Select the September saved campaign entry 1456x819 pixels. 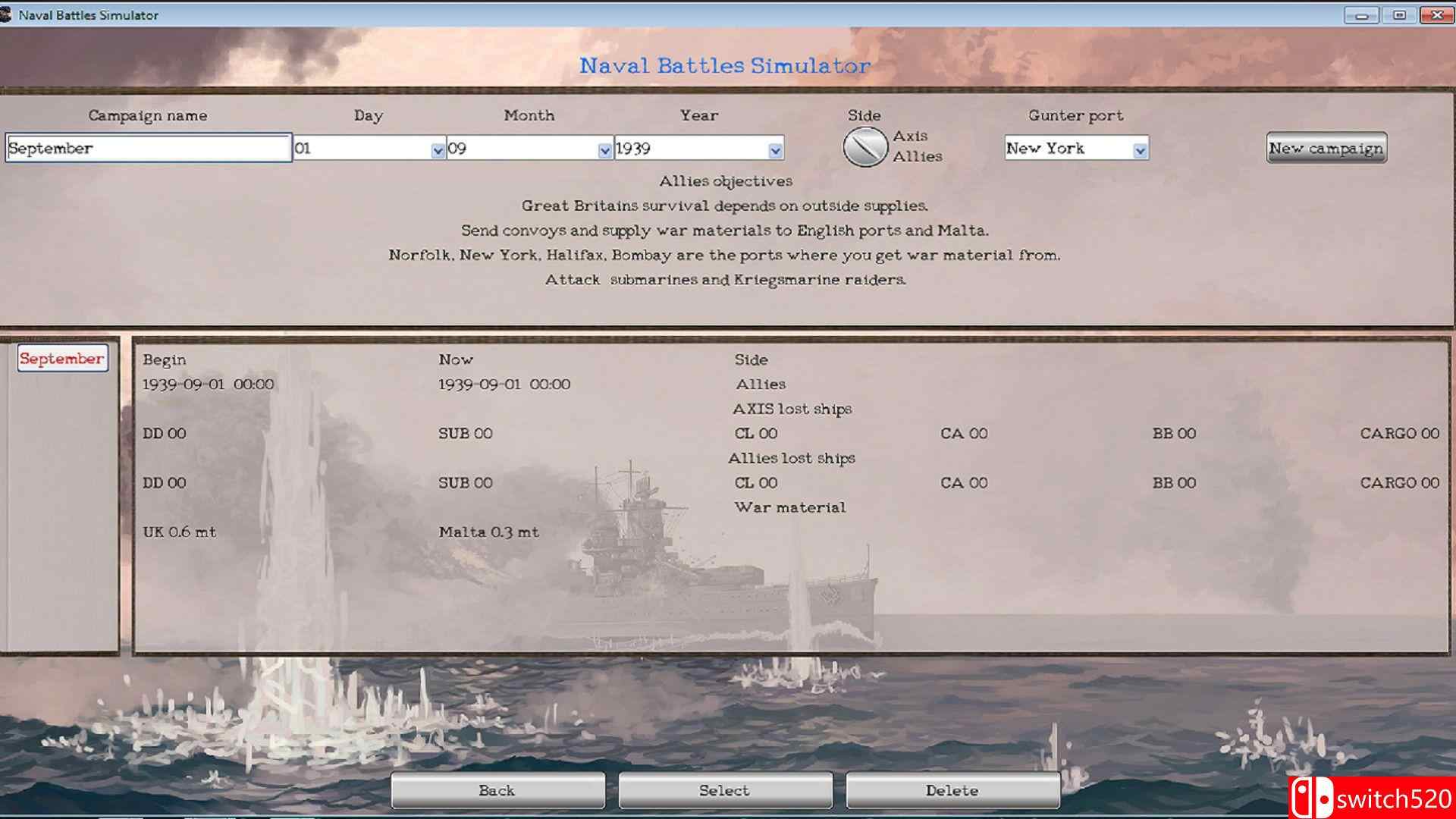62,359
